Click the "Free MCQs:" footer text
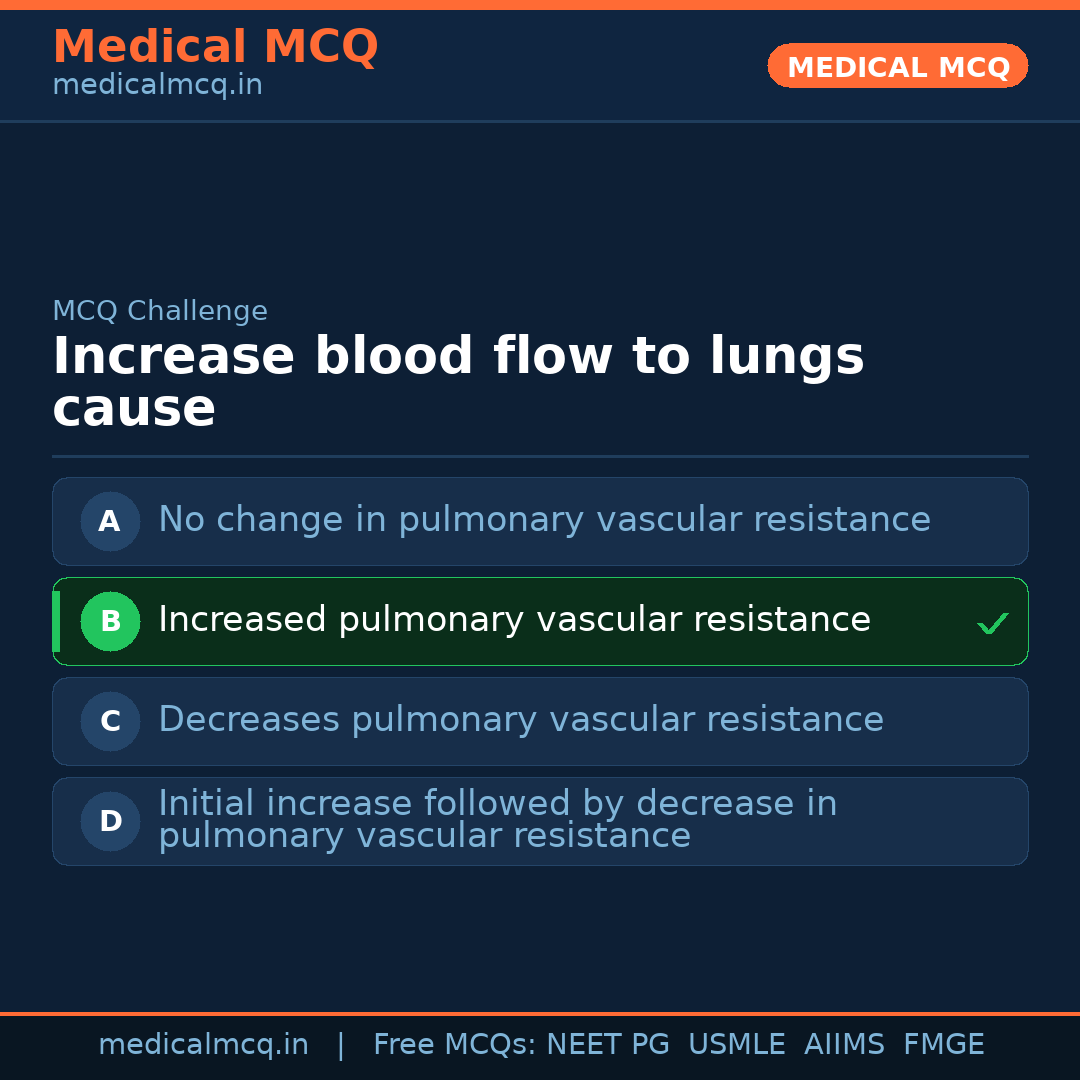 click(x=455, y=1045)
